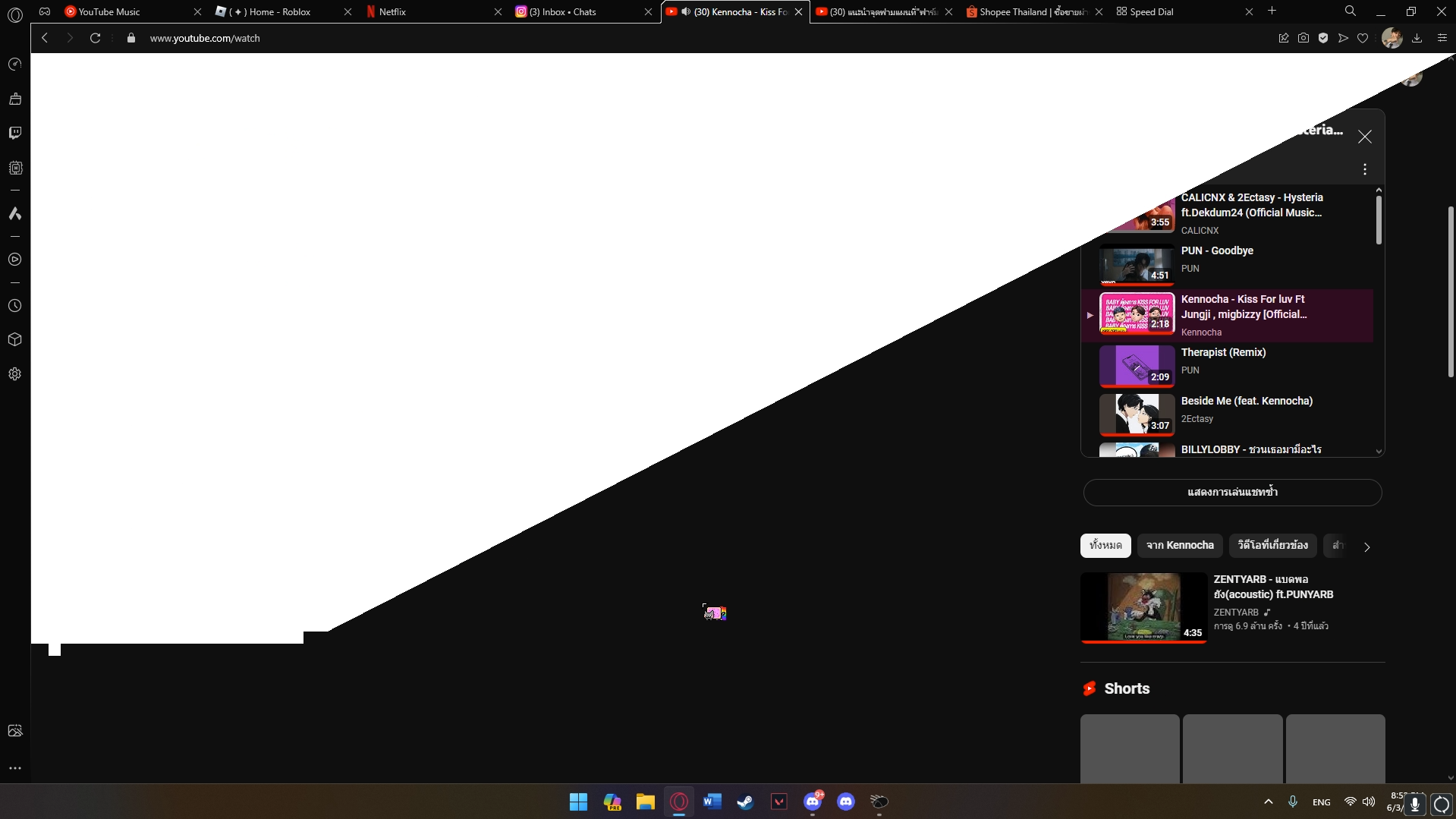The height and width of the screenshot is (819, 1456).
Task: Open My Flow send icon
Action: [1343, 38]
